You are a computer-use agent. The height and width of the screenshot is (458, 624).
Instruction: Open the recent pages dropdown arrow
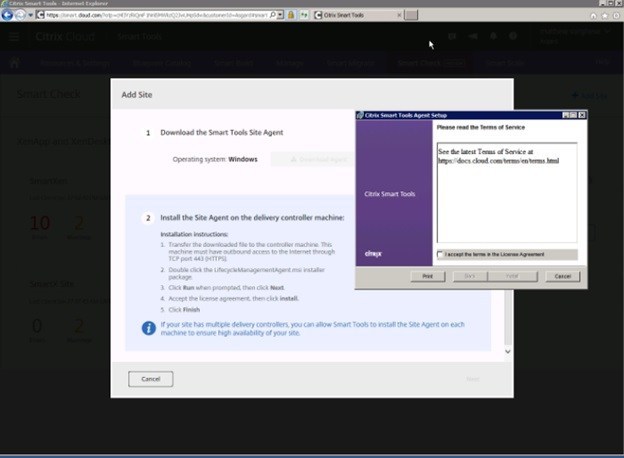click(x=30, y=16)
